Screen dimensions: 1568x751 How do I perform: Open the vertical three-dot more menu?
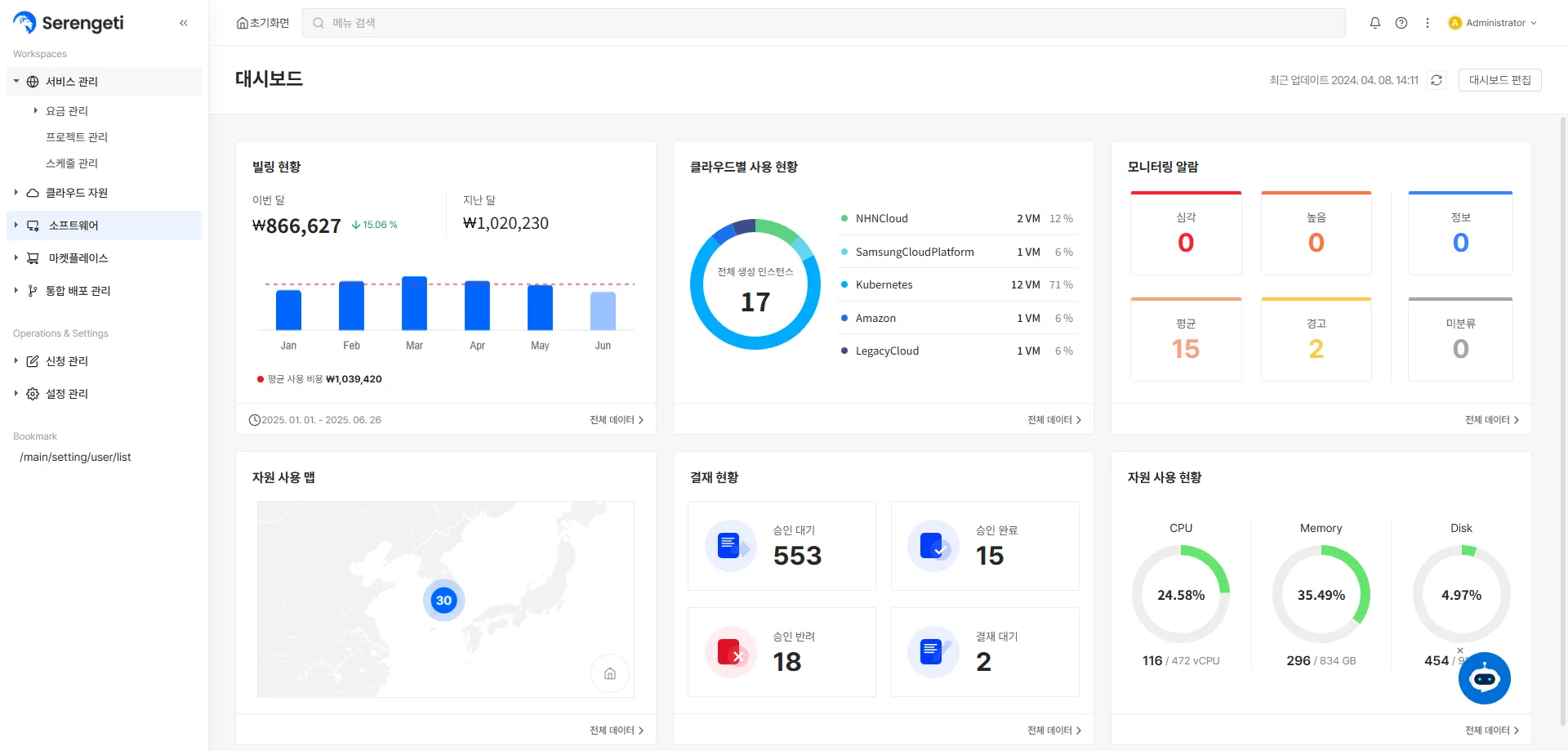1428,23
